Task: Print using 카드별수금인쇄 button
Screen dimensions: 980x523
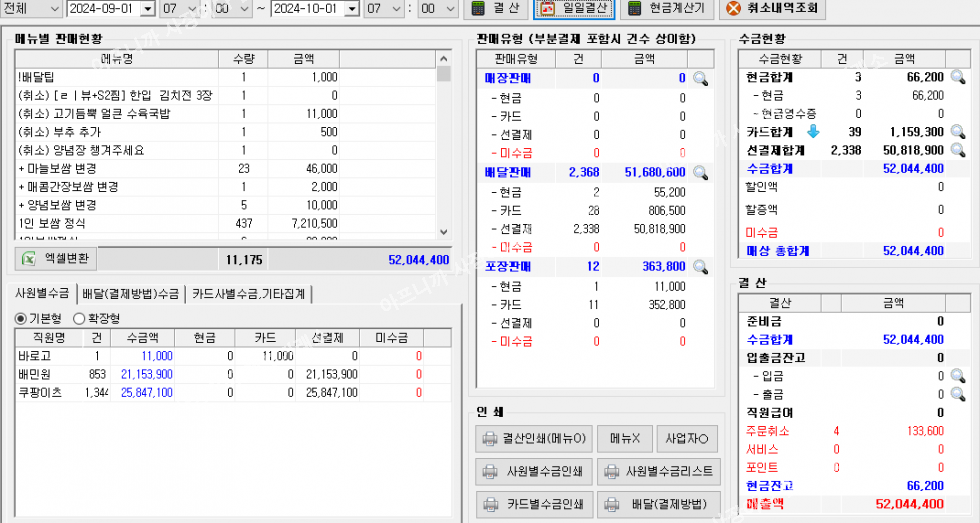Action: 535,503
